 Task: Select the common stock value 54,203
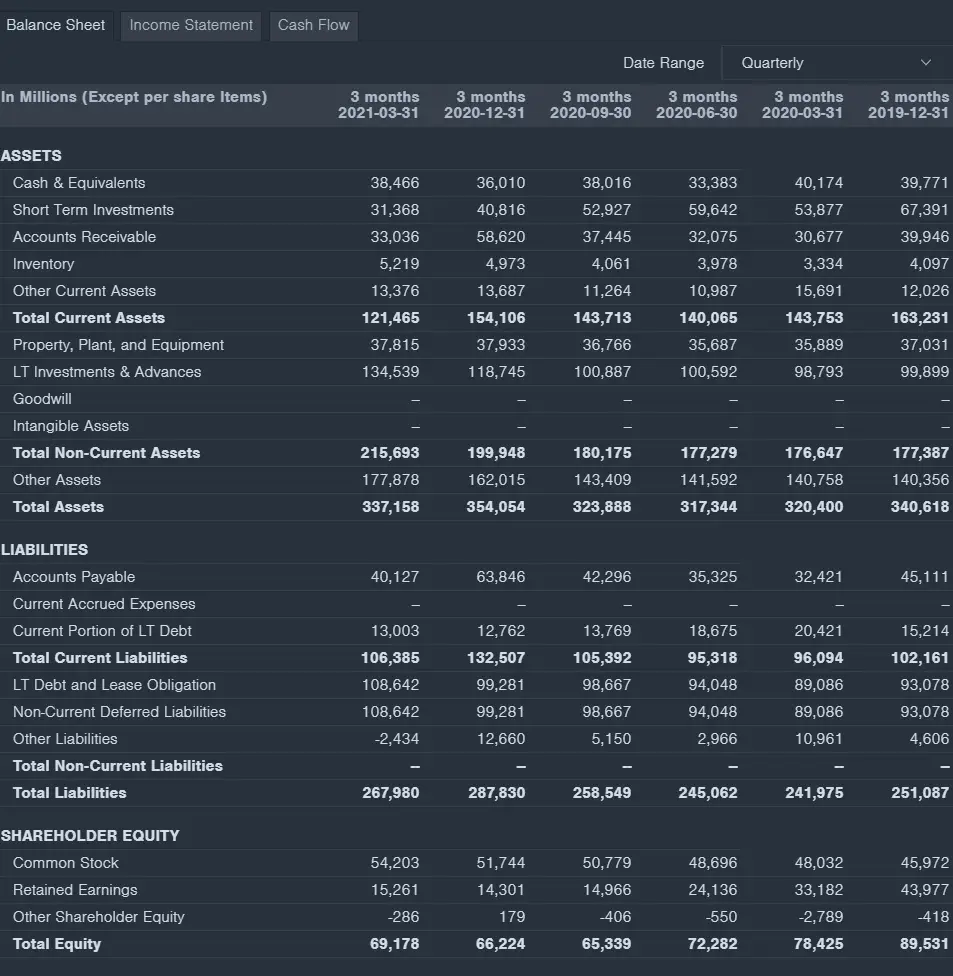[x=395, y=863]
